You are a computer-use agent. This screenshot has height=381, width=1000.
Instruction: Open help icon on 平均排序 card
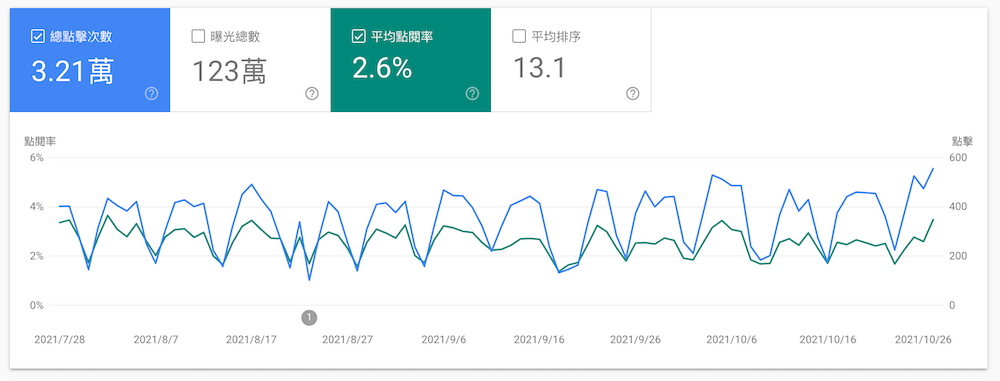[633, 94]
